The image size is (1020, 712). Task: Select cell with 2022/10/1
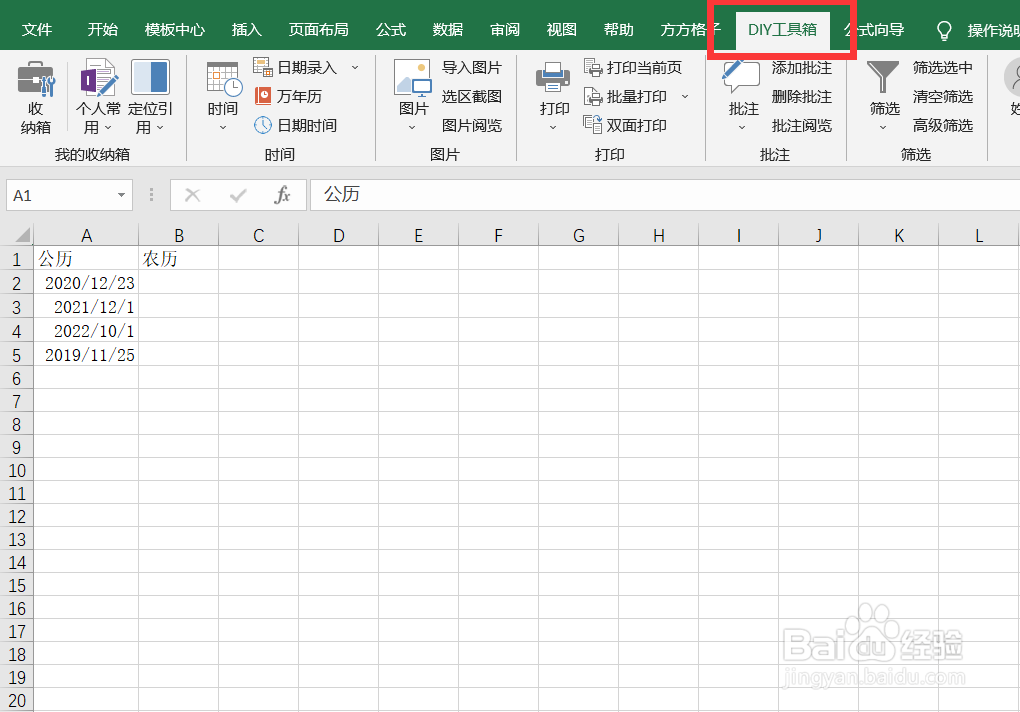(86, 330)
